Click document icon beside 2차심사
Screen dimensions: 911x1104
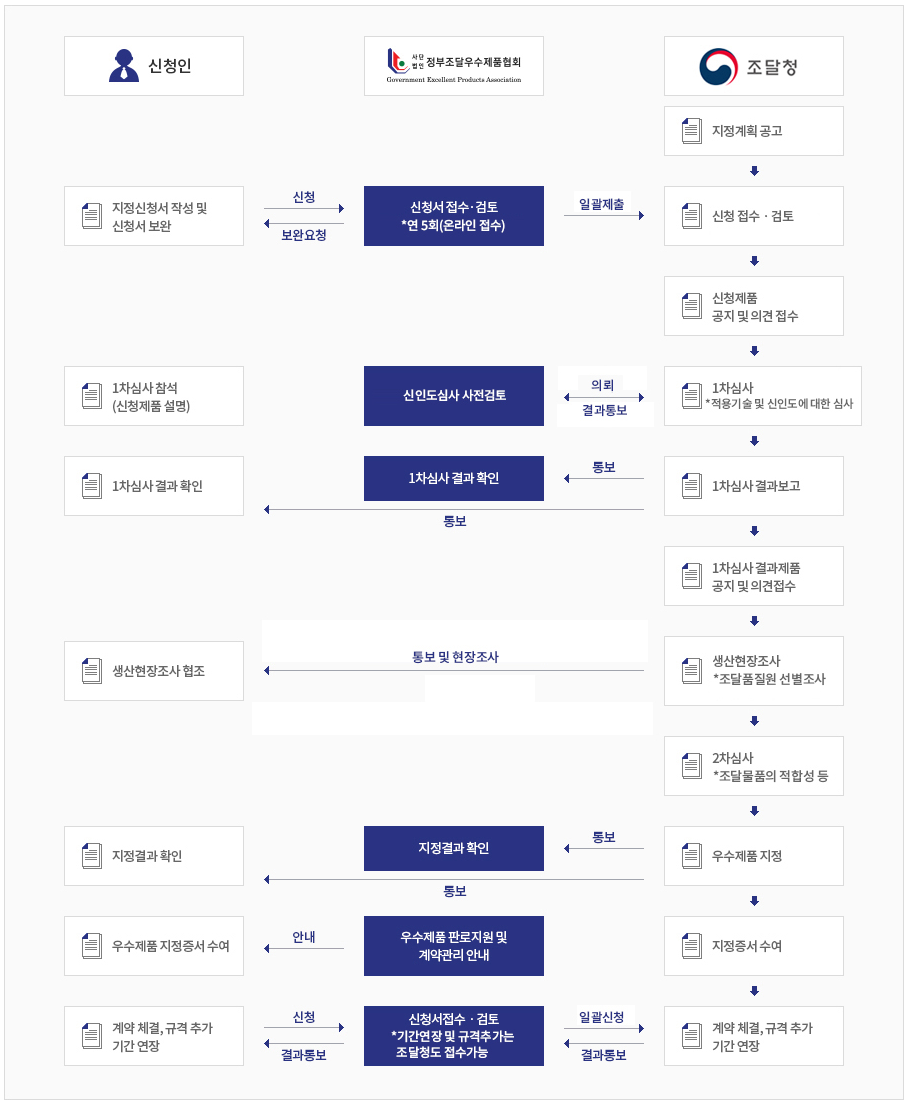pos(691,766)
